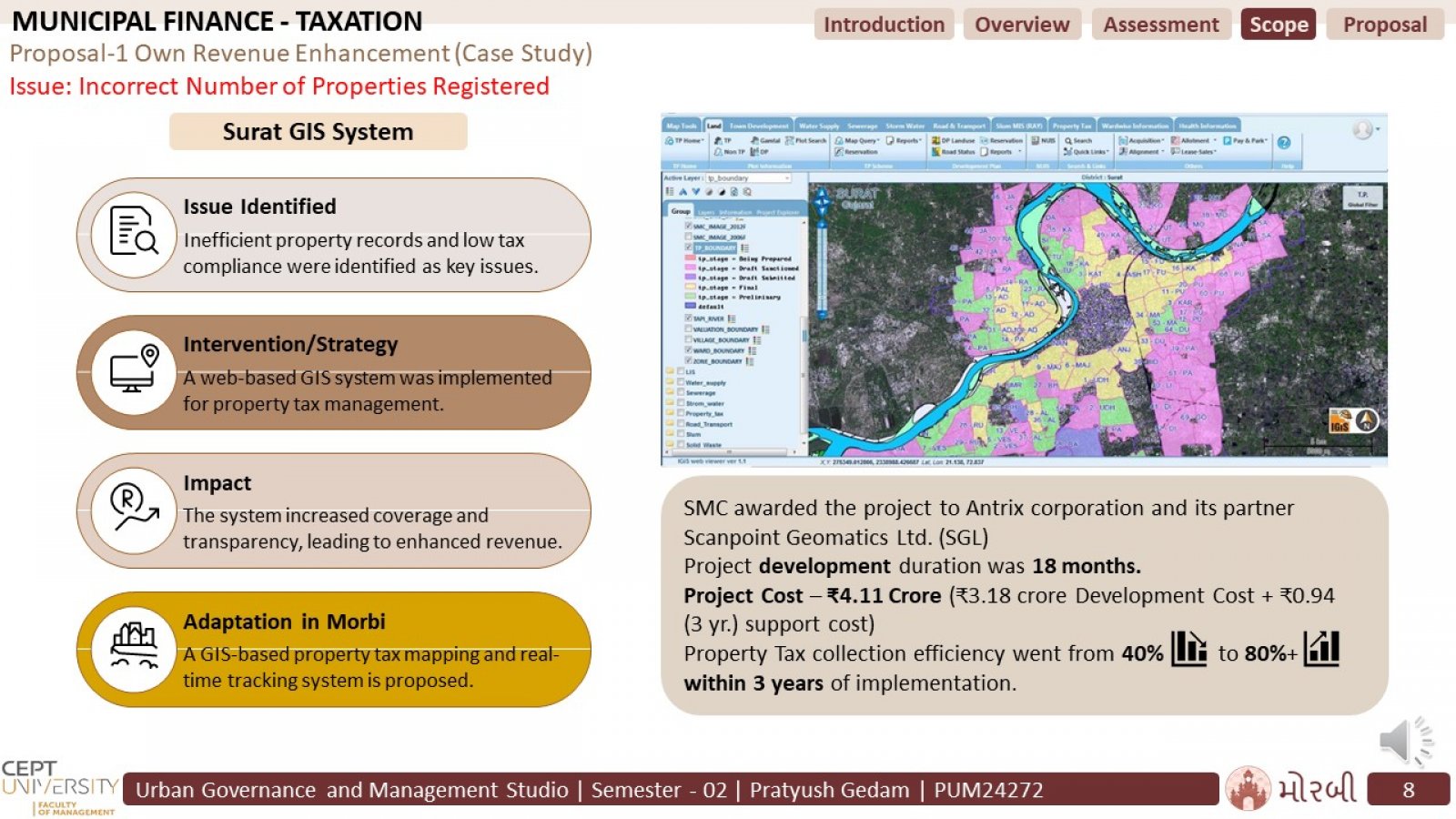Open the Alignment dropdown
This screenshot has width=1456, height=819.
1141,152
